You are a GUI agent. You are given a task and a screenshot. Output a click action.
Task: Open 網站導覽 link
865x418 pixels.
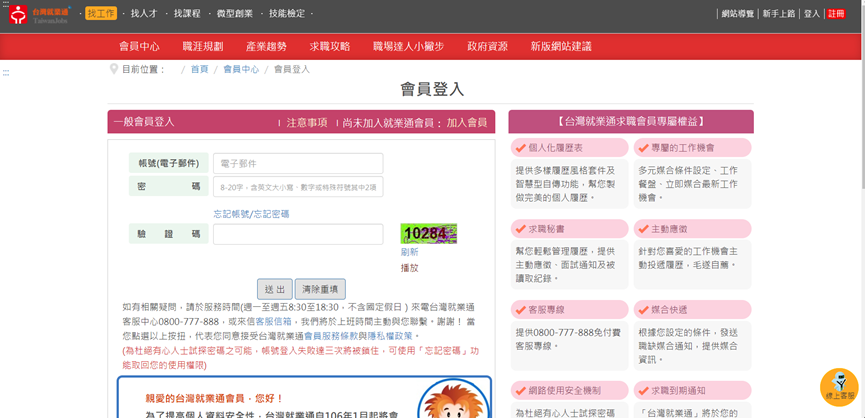click(738, 14)
